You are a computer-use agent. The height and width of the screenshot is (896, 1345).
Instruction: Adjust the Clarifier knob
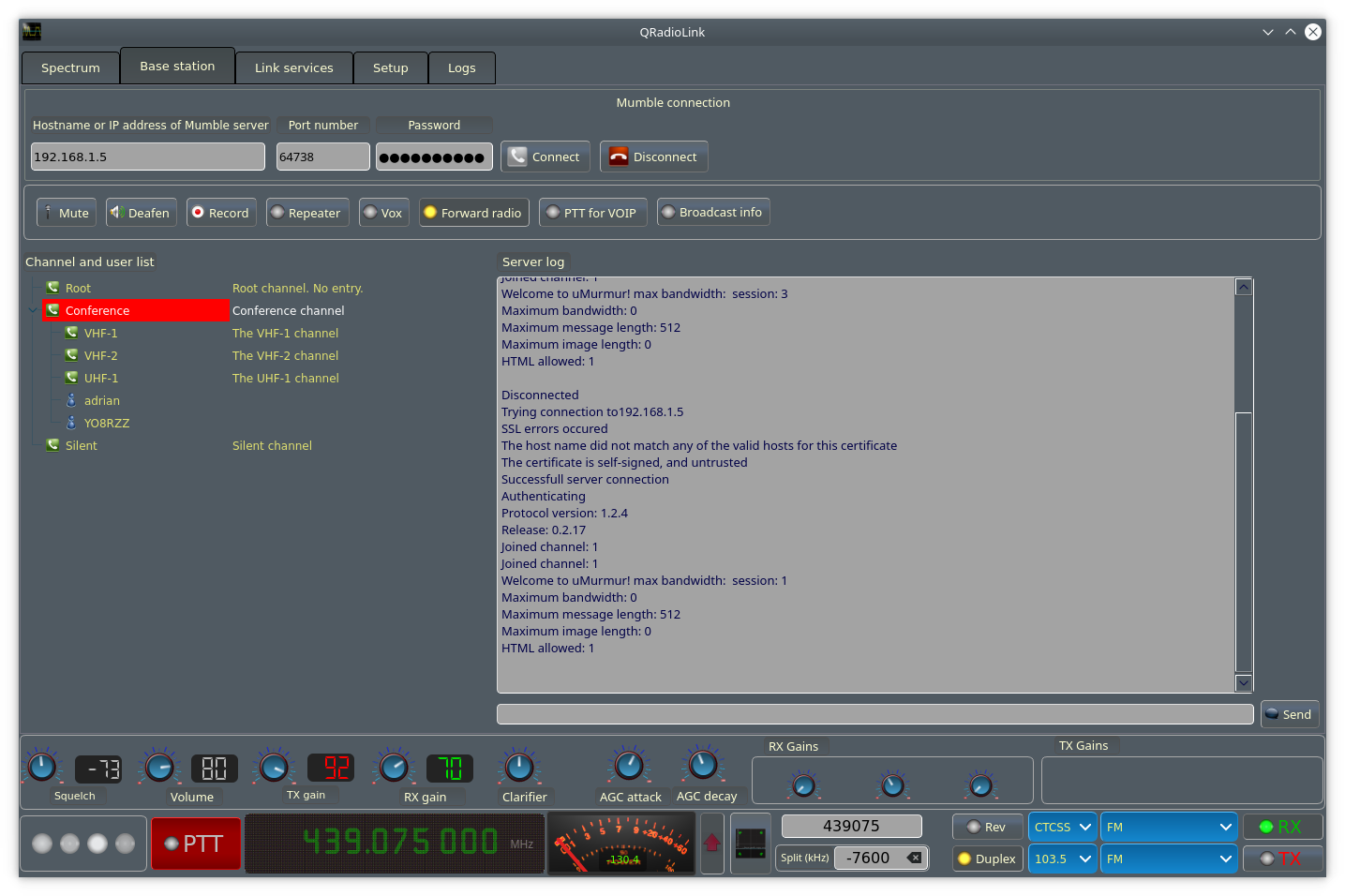(520, 767)
